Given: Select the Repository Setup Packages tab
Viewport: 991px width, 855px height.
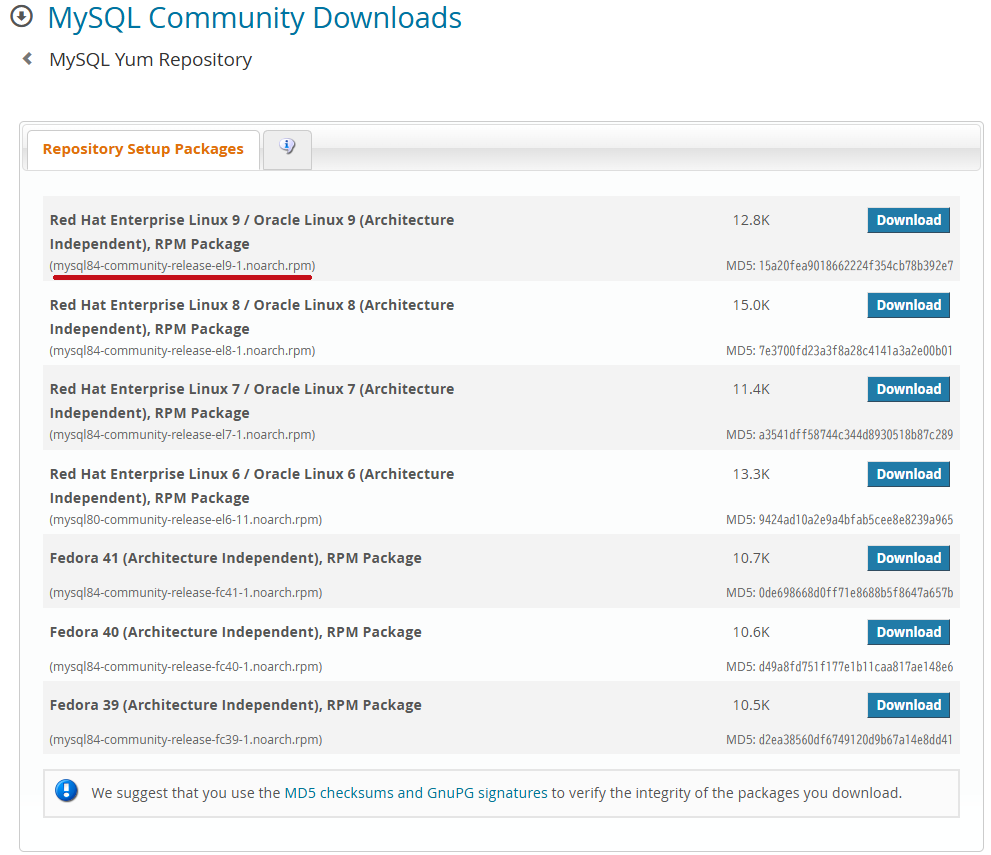Looking at the screenshot, I should 143,150.
